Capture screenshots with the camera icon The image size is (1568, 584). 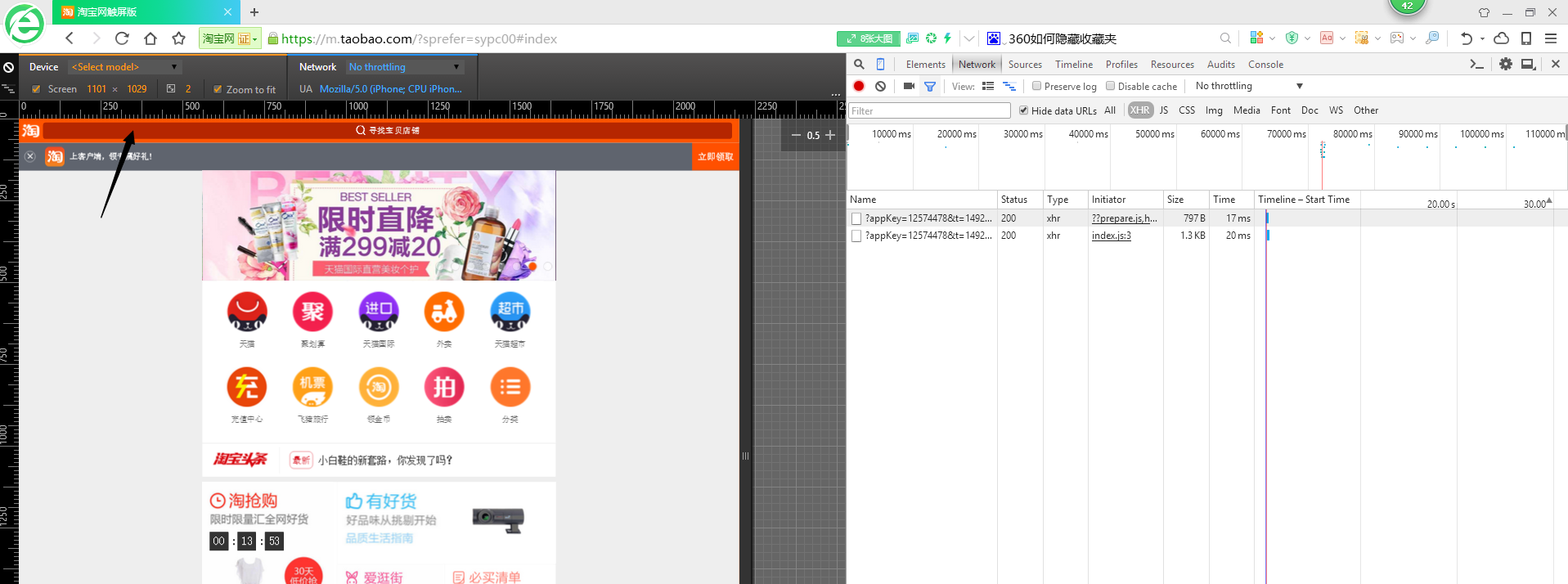click(909, 86)
